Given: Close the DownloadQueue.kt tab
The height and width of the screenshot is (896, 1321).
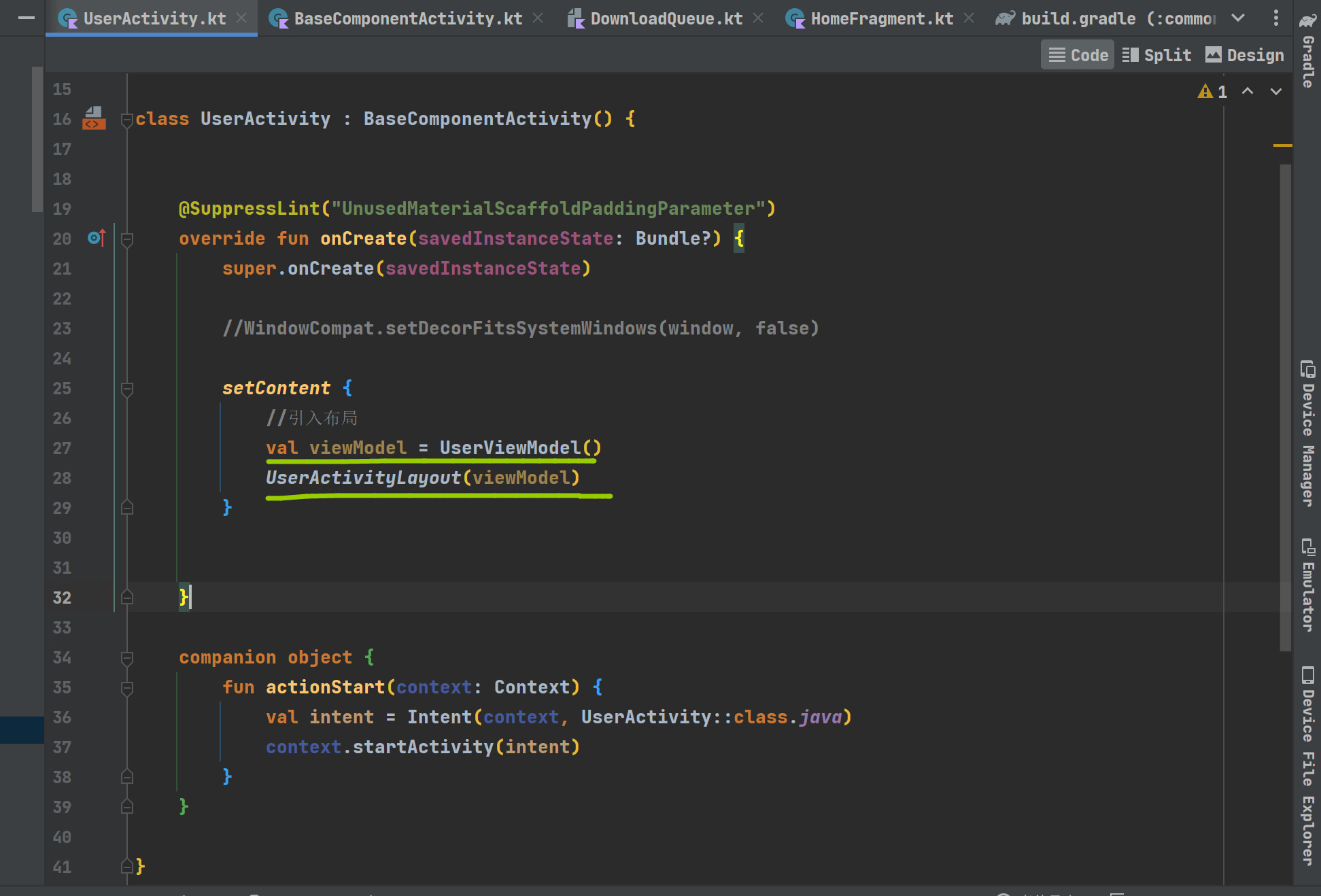Looking at the screenshot, I should pos(758,18).
